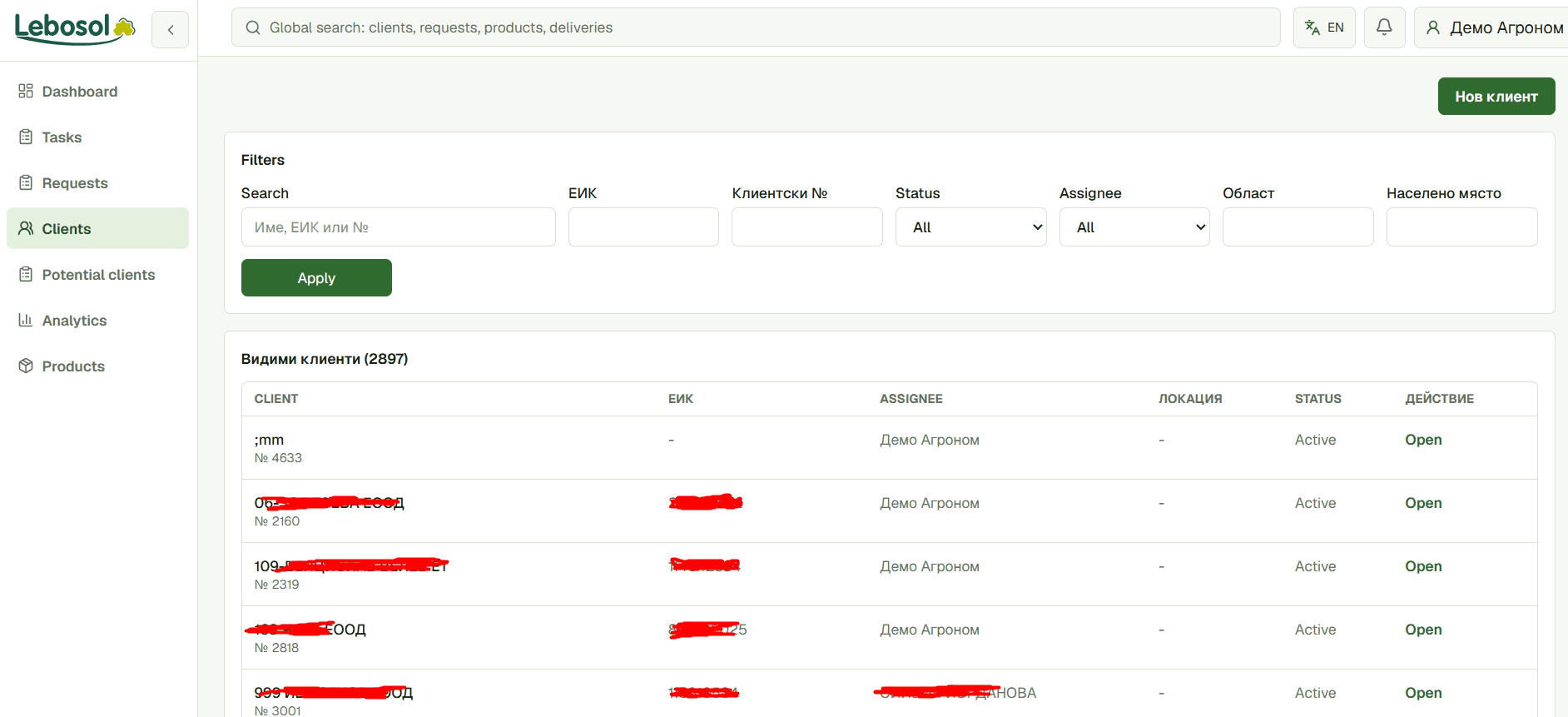Click the Analytics bar chart icon
Screen dimensions: 1568x717
click(x=26, y=320)
